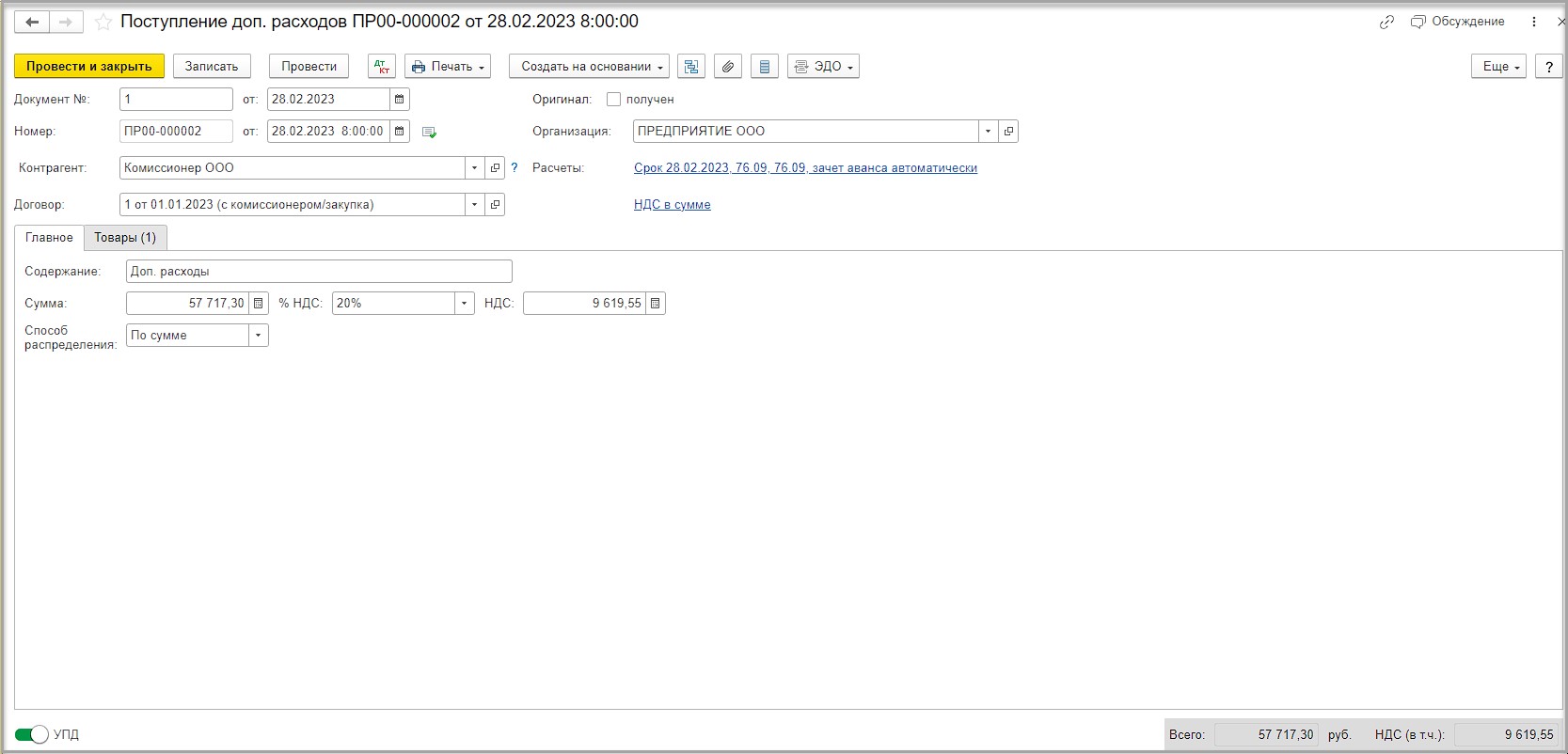
Task: Attach files with paperclip icon
Action: click(x=728, y=67)
